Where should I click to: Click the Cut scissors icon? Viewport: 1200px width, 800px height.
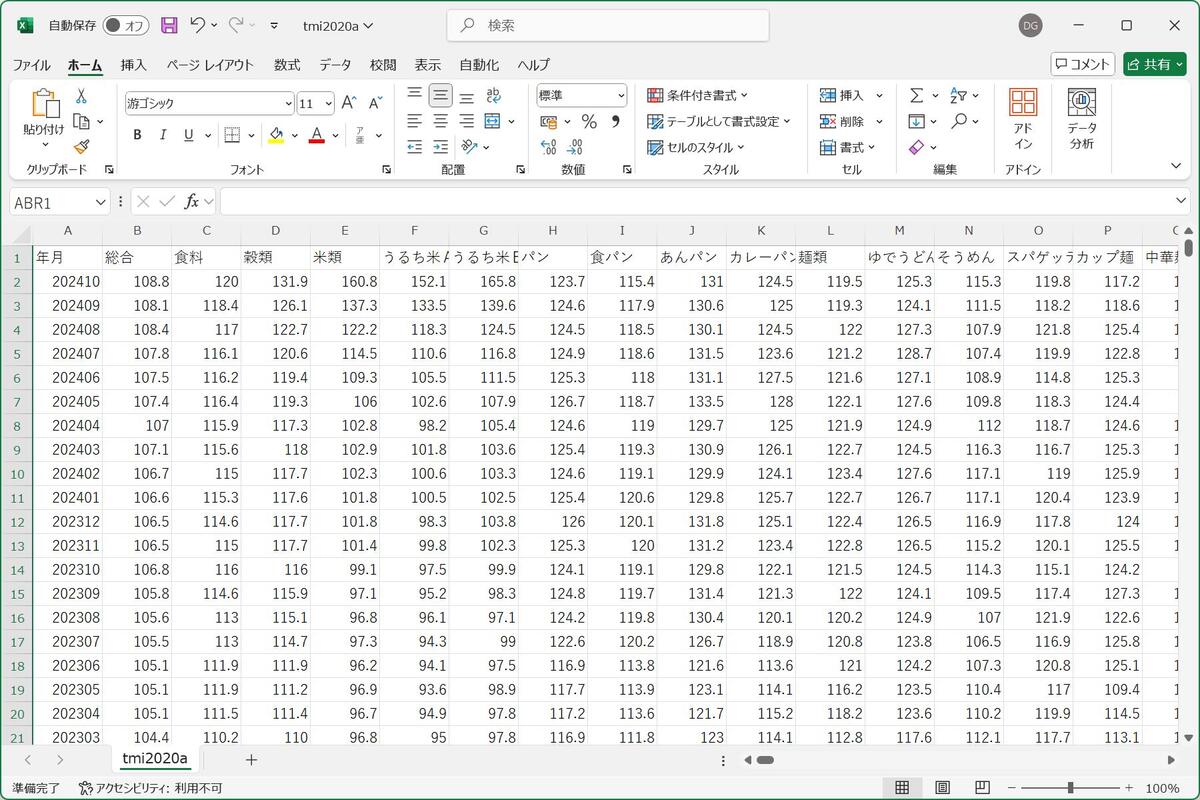[81, 96]
